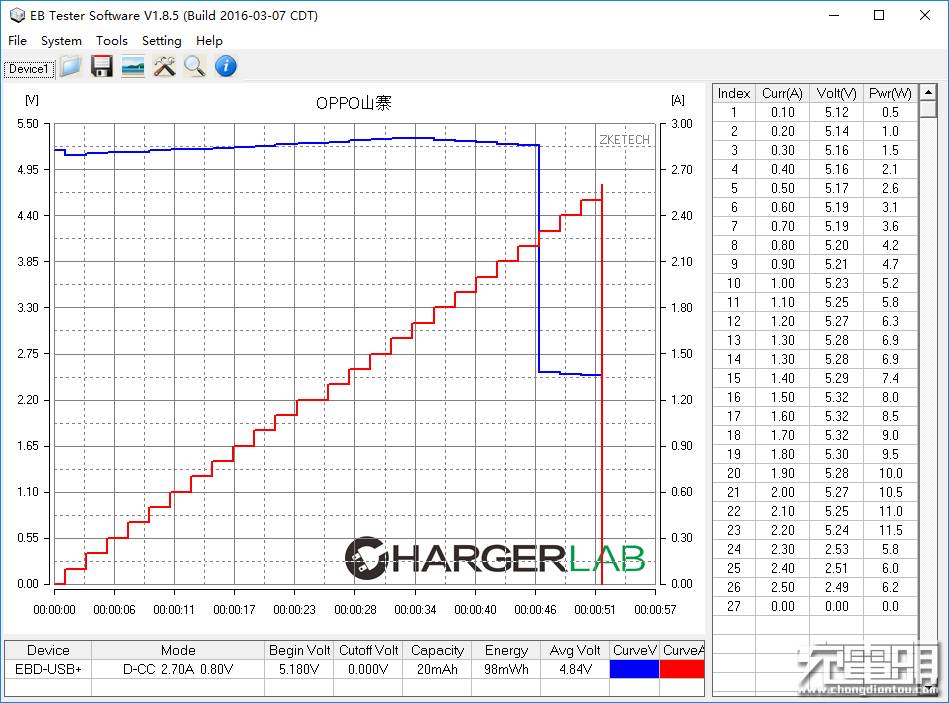The height and width of the screenshot is (703, 949).
Task: Select row index 26 with 2.49 volts
Action: [x=815, y=587]
